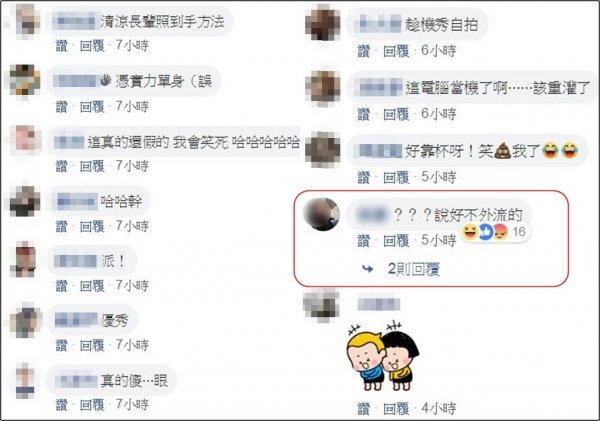Open the reaction count 16 list
Image resolution: width=600 pixels, height=421 pixels.
(519, 232)
